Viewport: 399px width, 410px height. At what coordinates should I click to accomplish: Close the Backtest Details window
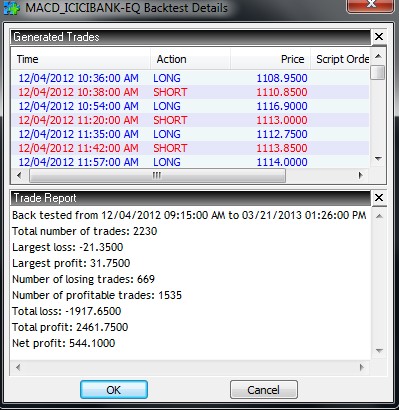click(371, 6)
